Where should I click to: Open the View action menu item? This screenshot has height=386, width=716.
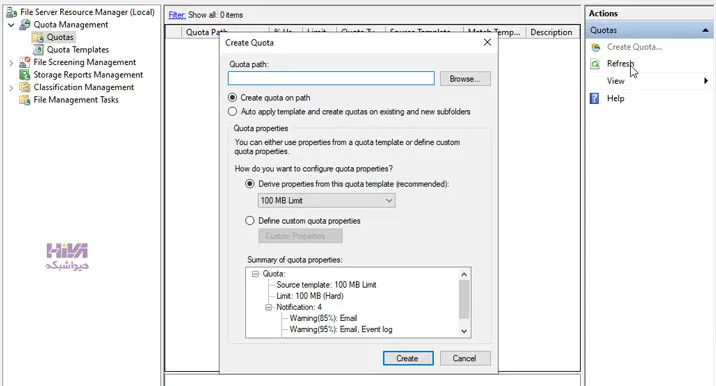pos(616,81)
